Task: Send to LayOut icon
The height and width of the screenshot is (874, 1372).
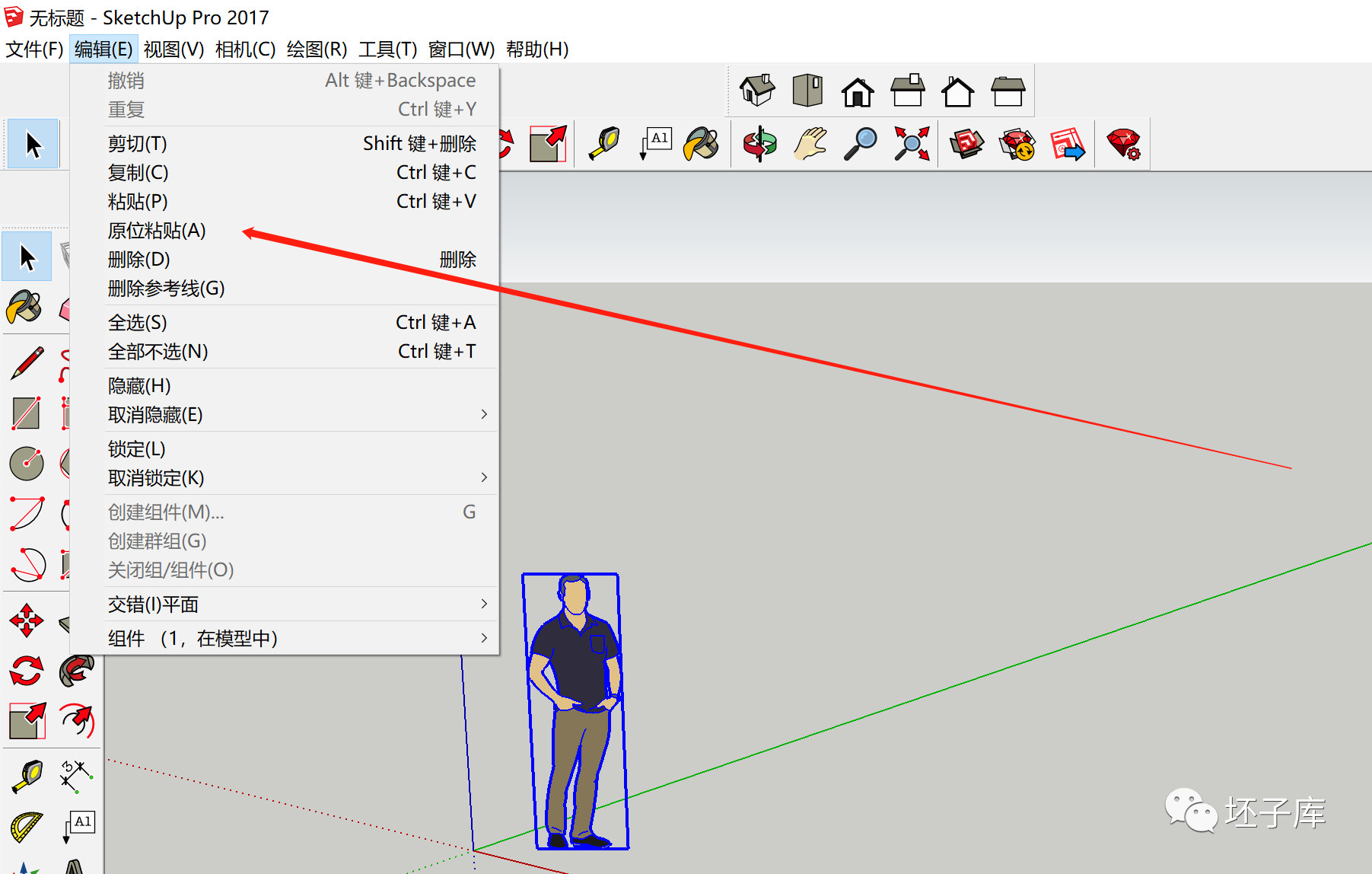Action: click(x=1067, y=144)
